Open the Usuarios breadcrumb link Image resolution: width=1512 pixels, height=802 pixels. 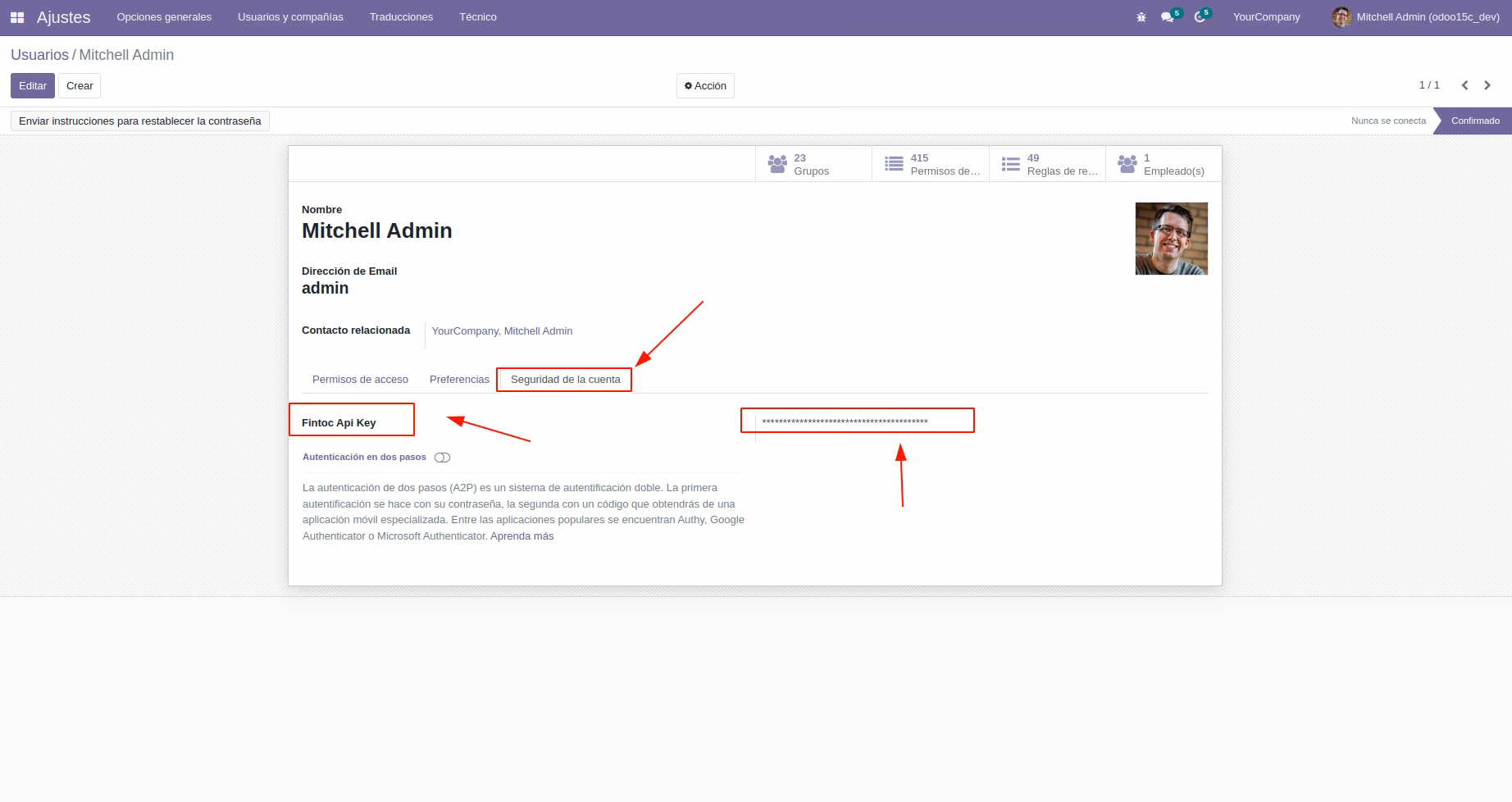pyautogui.click(x=39, y=55)
